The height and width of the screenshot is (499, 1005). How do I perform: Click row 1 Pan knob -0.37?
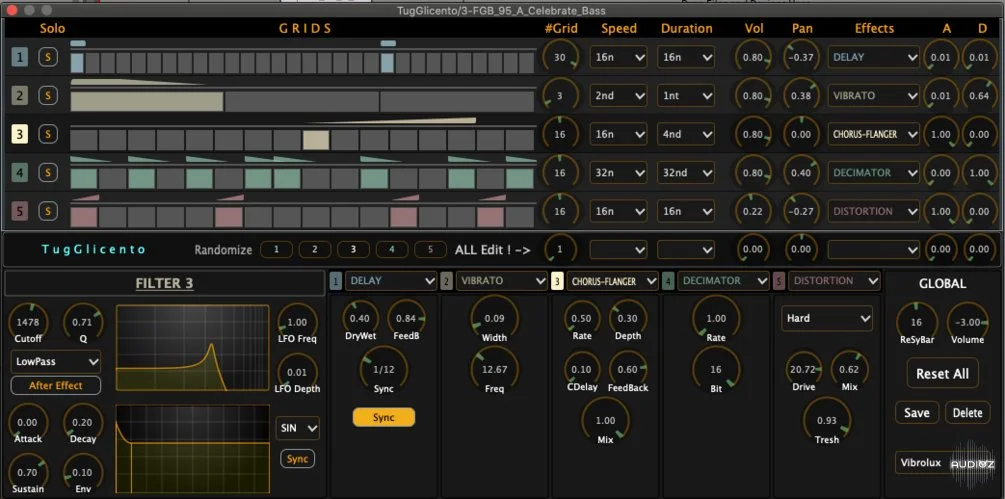(801, 58)
